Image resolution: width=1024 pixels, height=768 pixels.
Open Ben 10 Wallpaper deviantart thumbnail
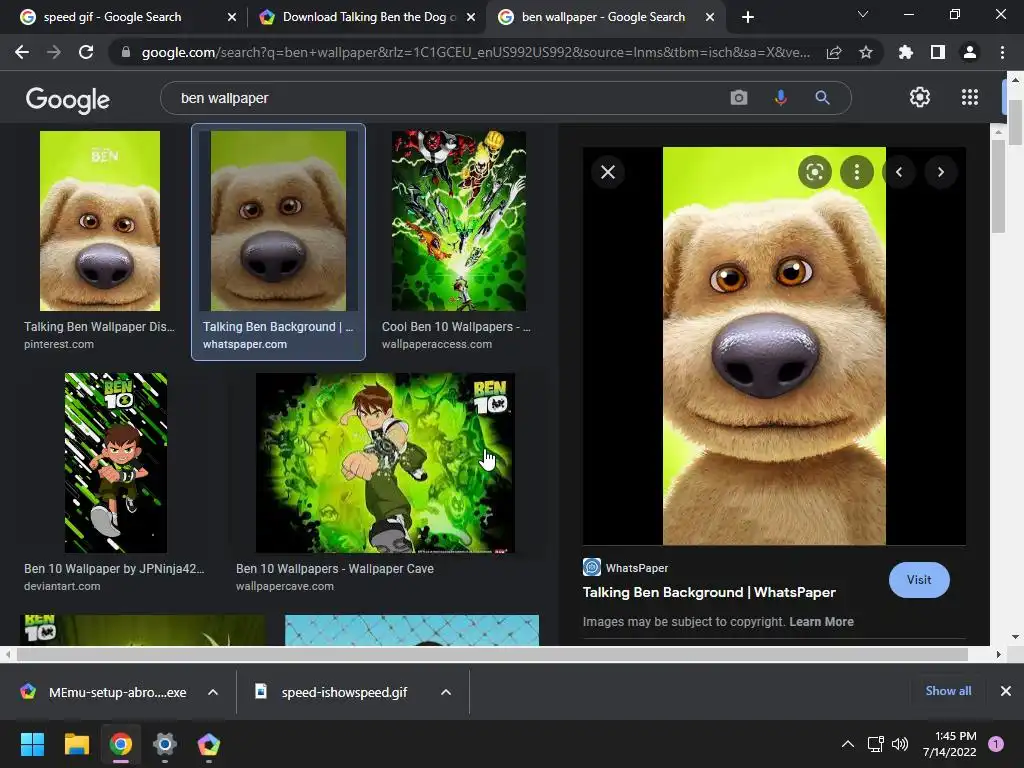pyautogui.click(x=116, y=463)
